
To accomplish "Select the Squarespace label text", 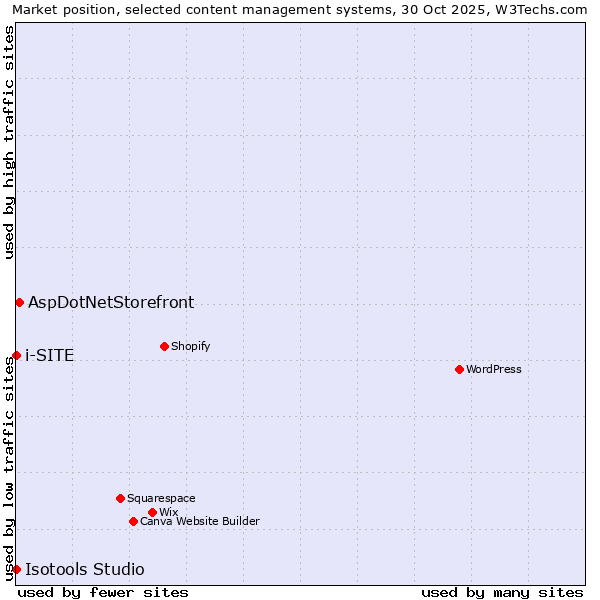I will point(161,498).
